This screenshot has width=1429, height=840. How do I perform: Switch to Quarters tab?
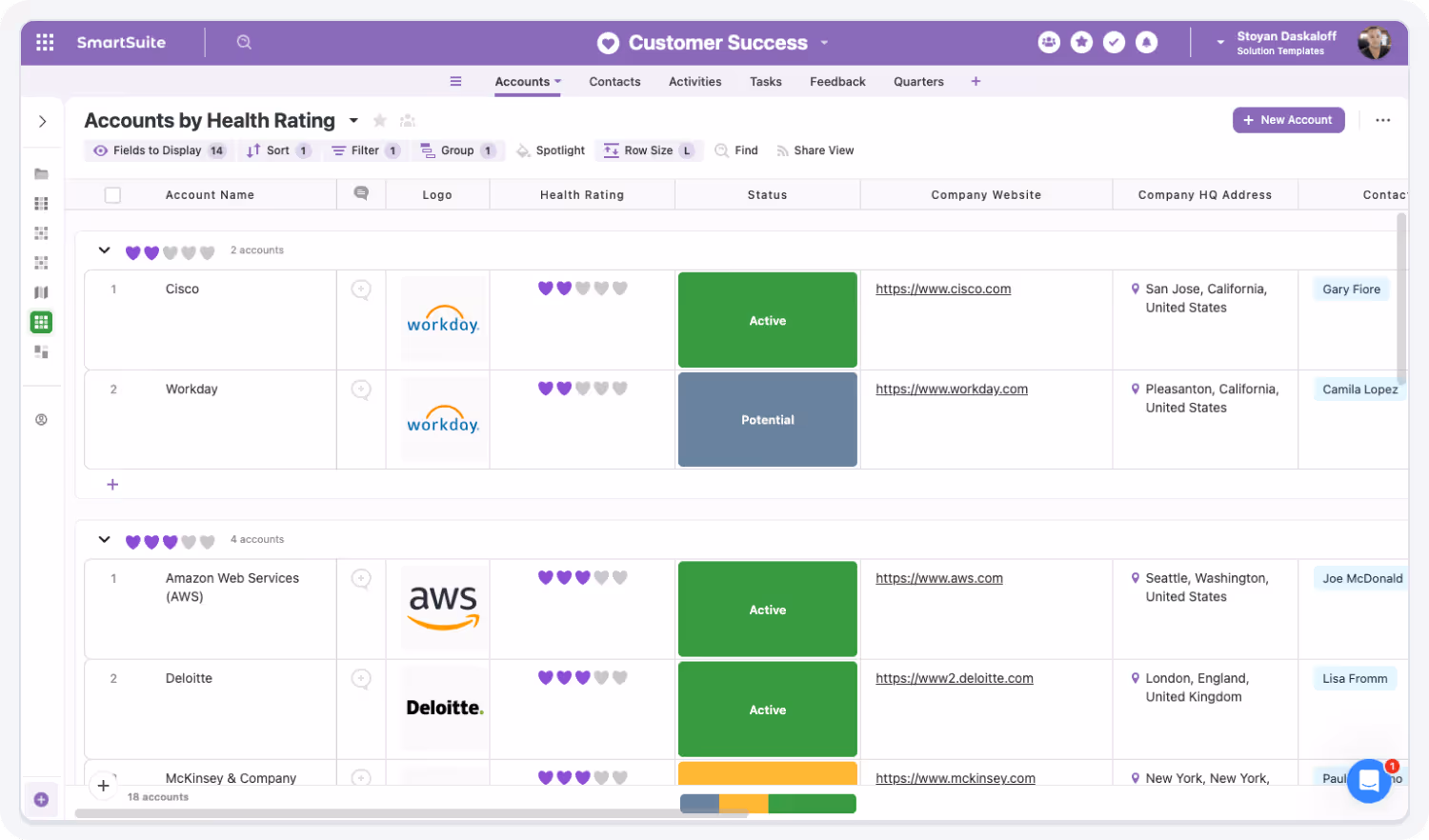[x=918, y=81]
